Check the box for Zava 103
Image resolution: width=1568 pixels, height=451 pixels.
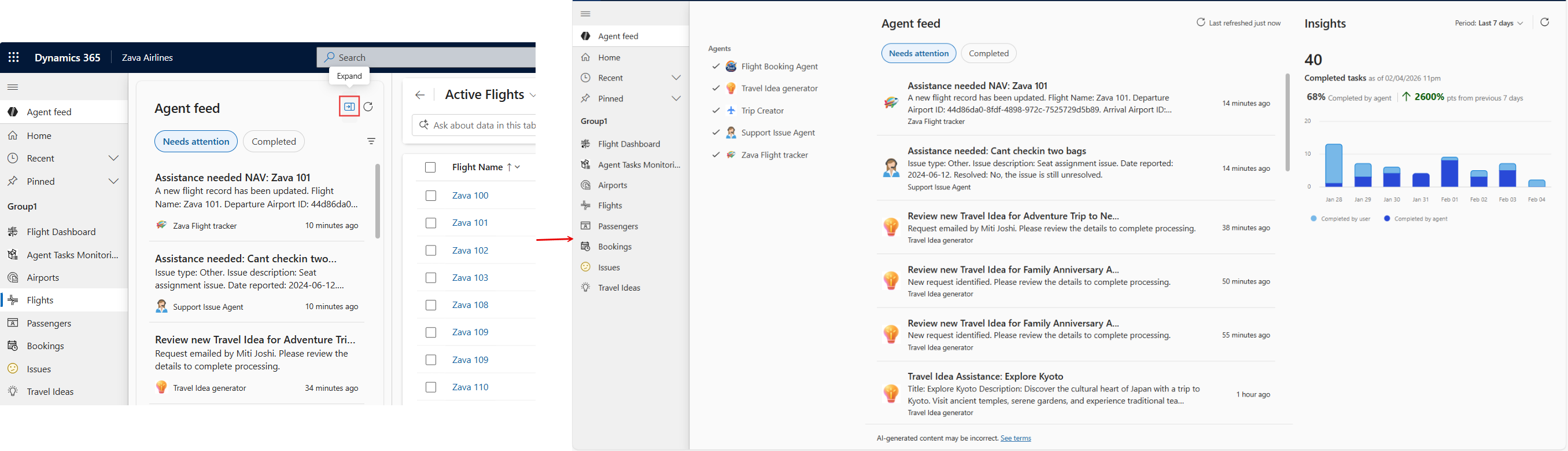click(x=430, y=278)
